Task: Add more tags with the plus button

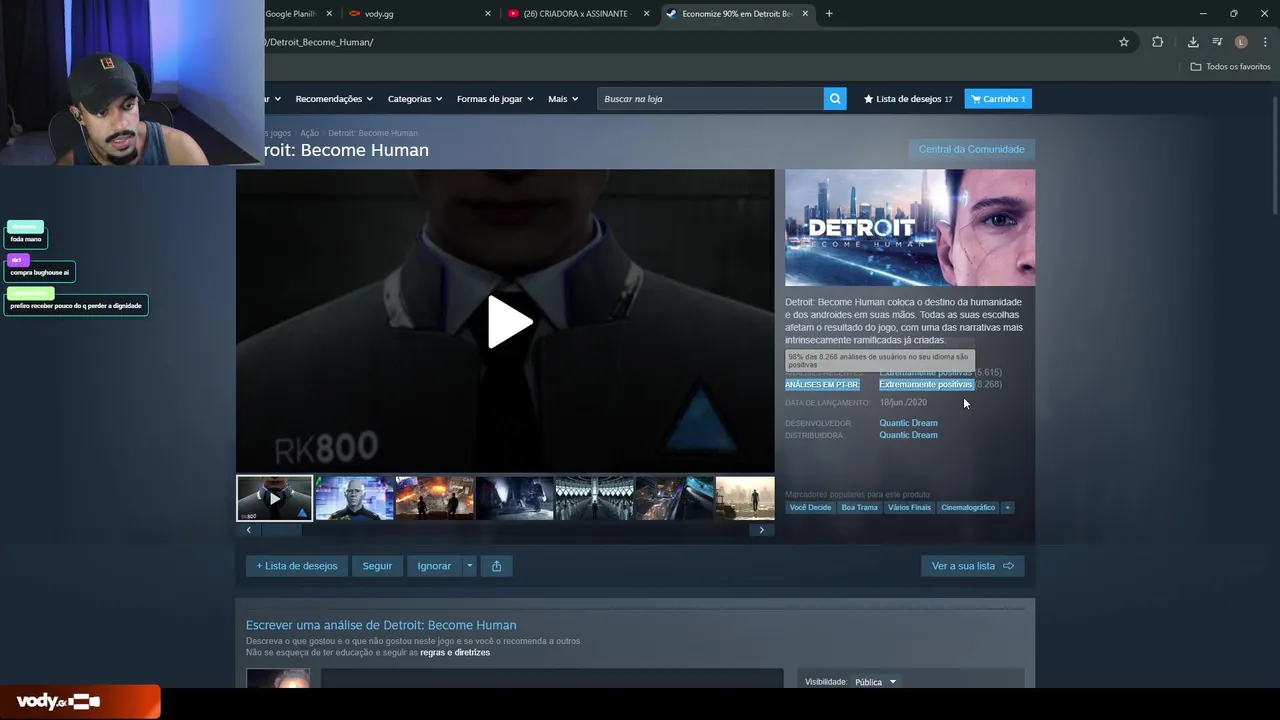Action: pyautogui.click(x=1007, y=507)
